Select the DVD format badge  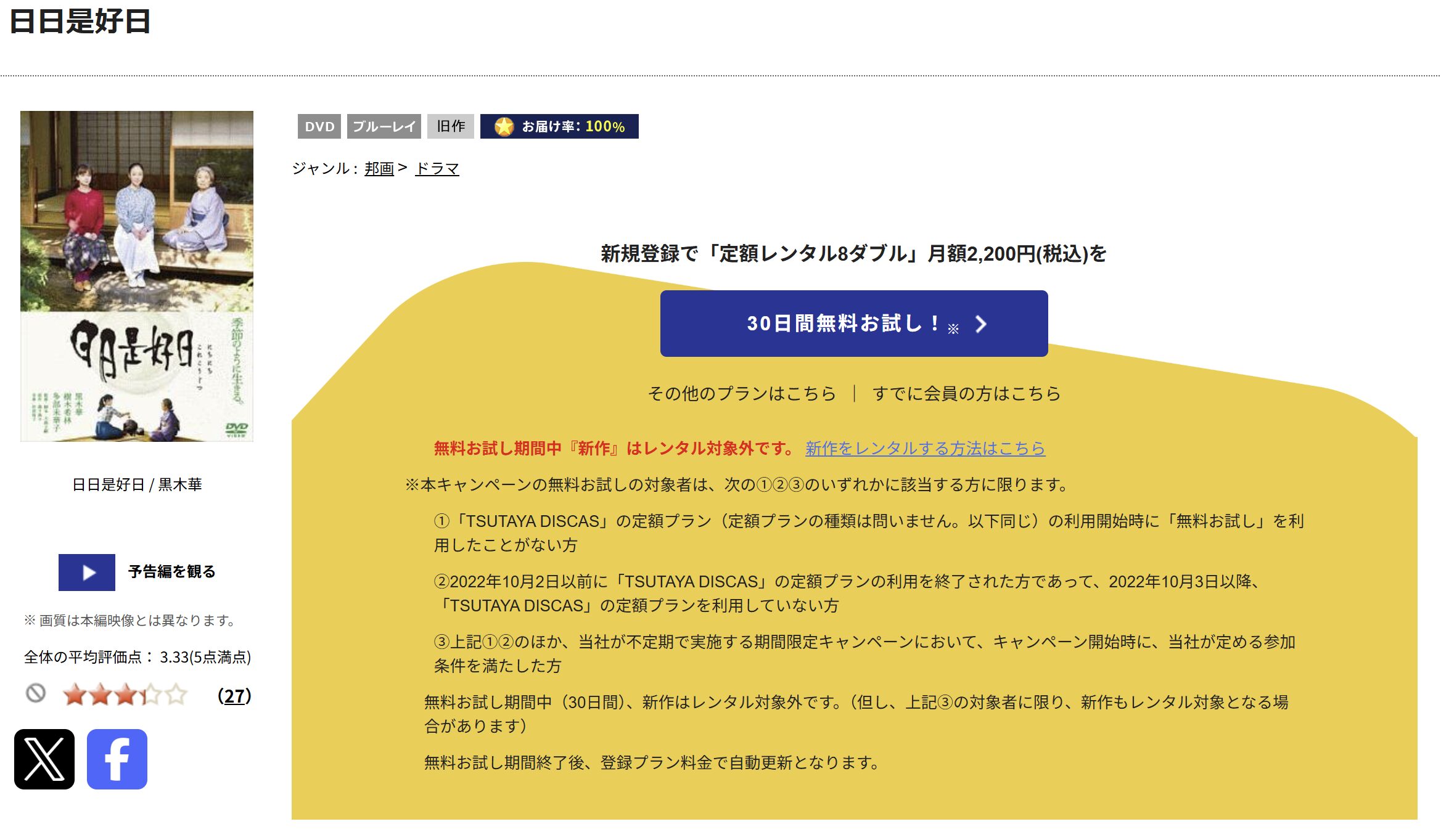click(x=319, y=126)
